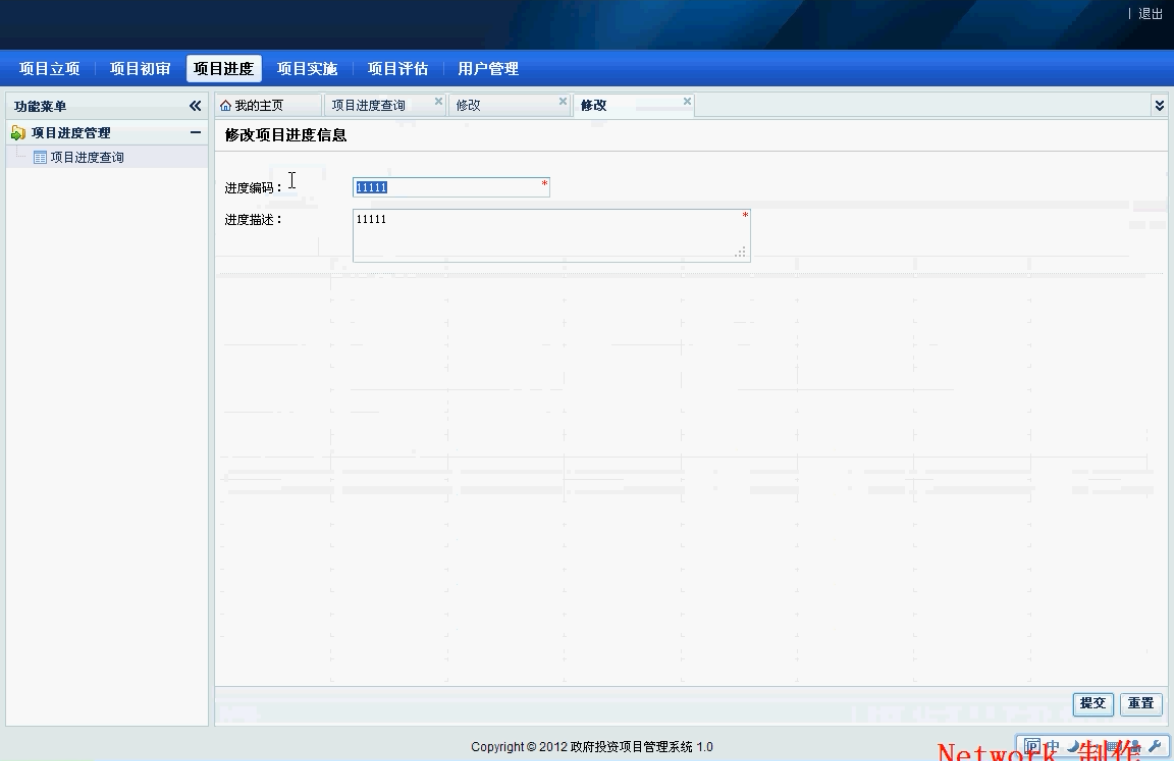Click the 进度描述： label

pos(253,219)
